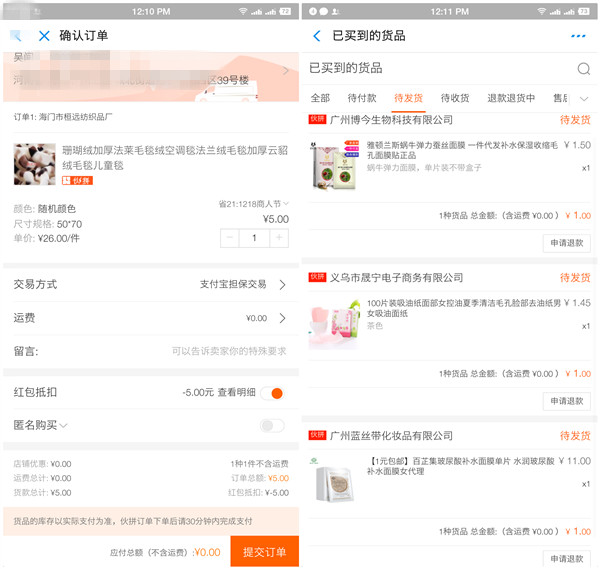This screenshot has width=600, height=569.
Task: Tap the blanket product title text
Action: [x=175, y=158]
